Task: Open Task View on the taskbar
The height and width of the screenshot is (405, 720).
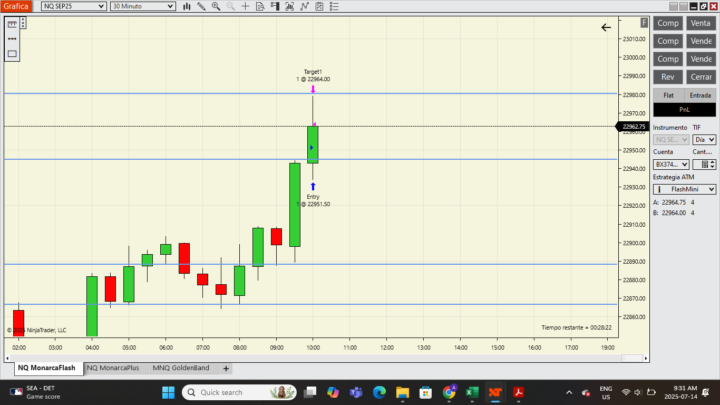Action: (x=310, y=393)
